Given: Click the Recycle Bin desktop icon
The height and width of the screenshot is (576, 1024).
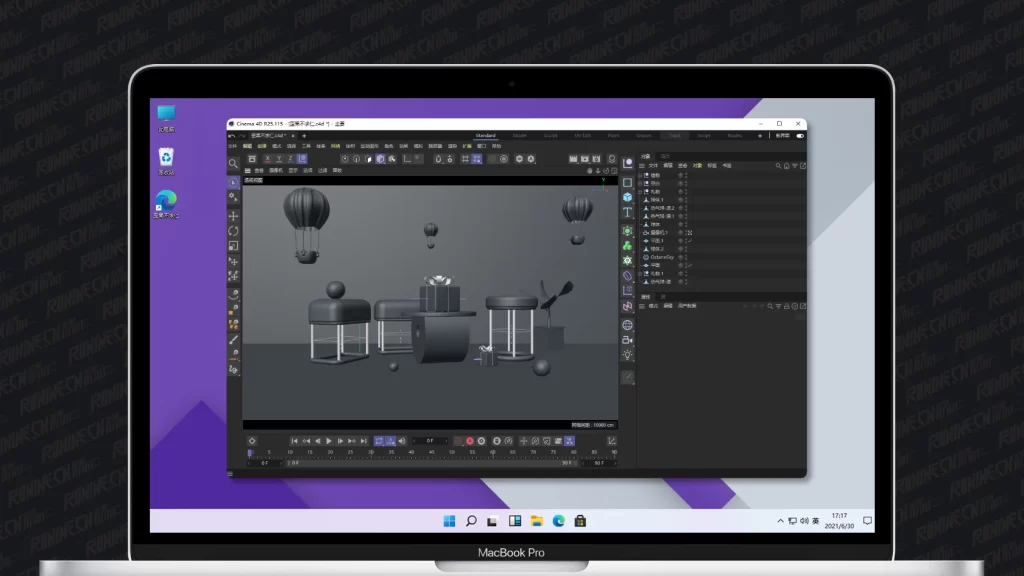Looking at the screenshot, I should coord(166,157).
